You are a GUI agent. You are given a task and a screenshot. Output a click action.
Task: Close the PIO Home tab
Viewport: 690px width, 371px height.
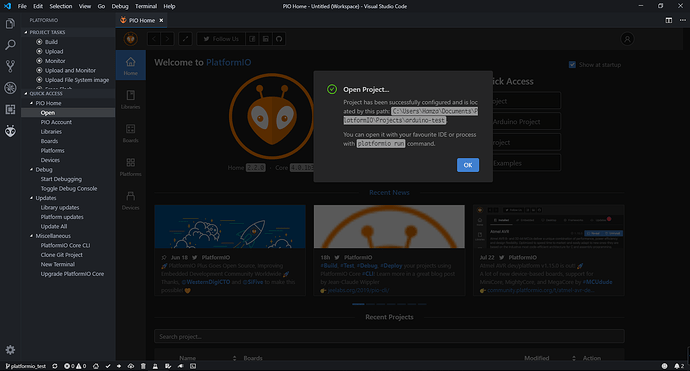161,20
